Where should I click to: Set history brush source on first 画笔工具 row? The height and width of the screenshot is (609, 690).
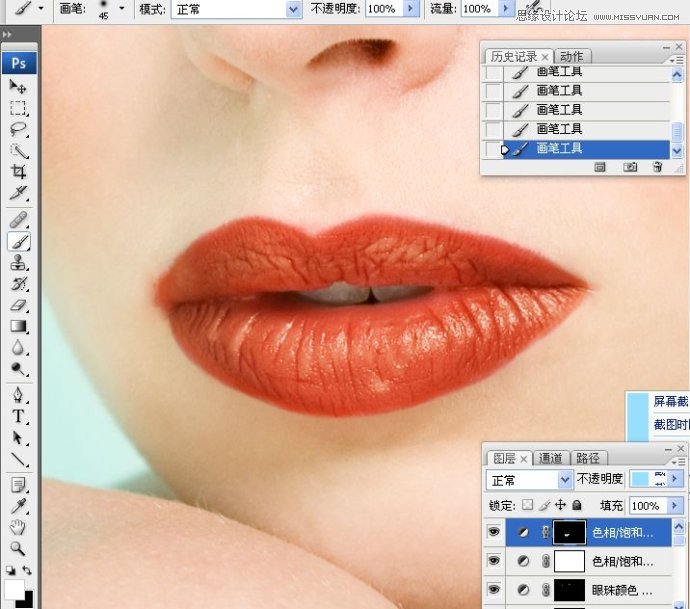coord(492,72)
